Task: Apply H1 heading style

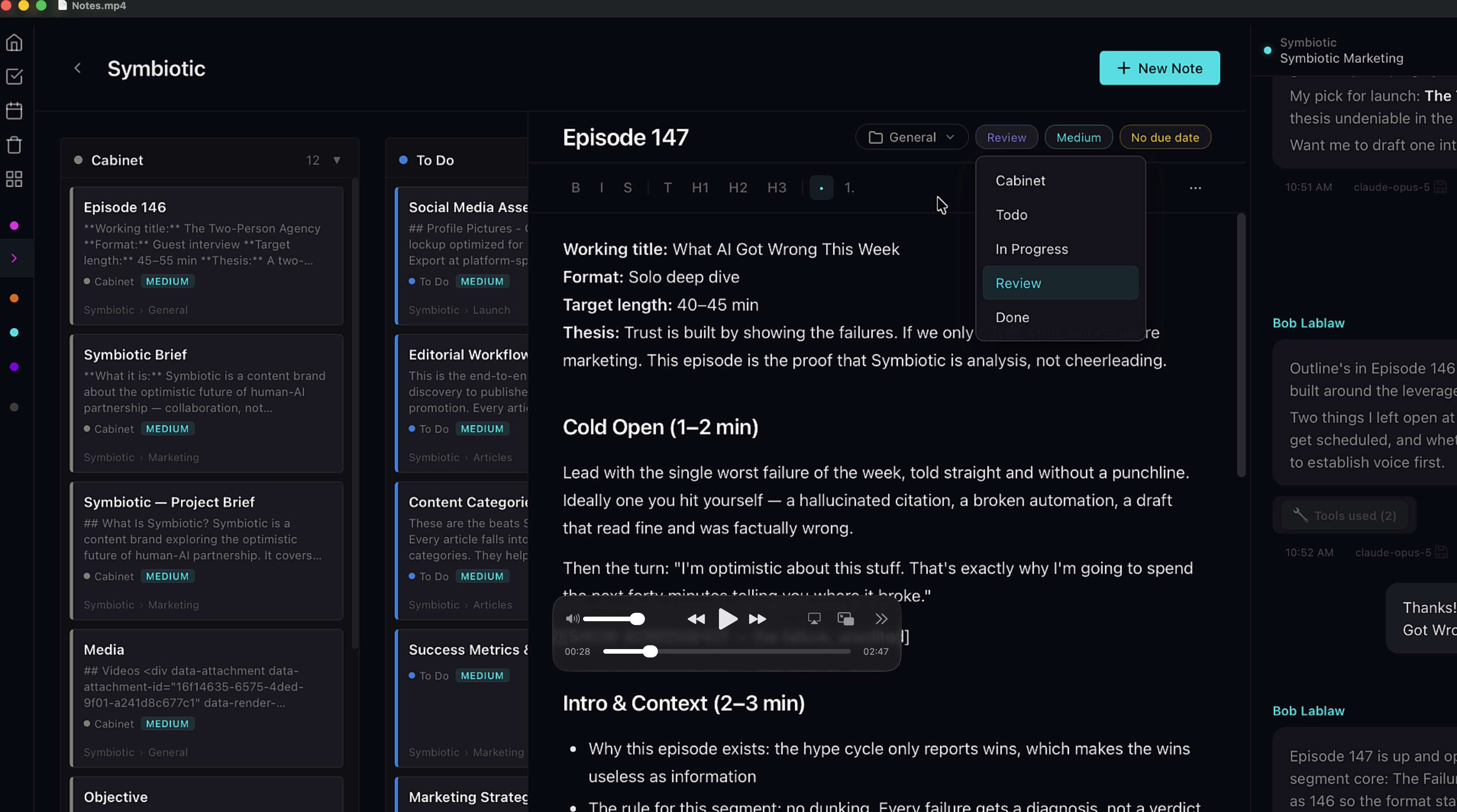Action: tap(700, 188)
